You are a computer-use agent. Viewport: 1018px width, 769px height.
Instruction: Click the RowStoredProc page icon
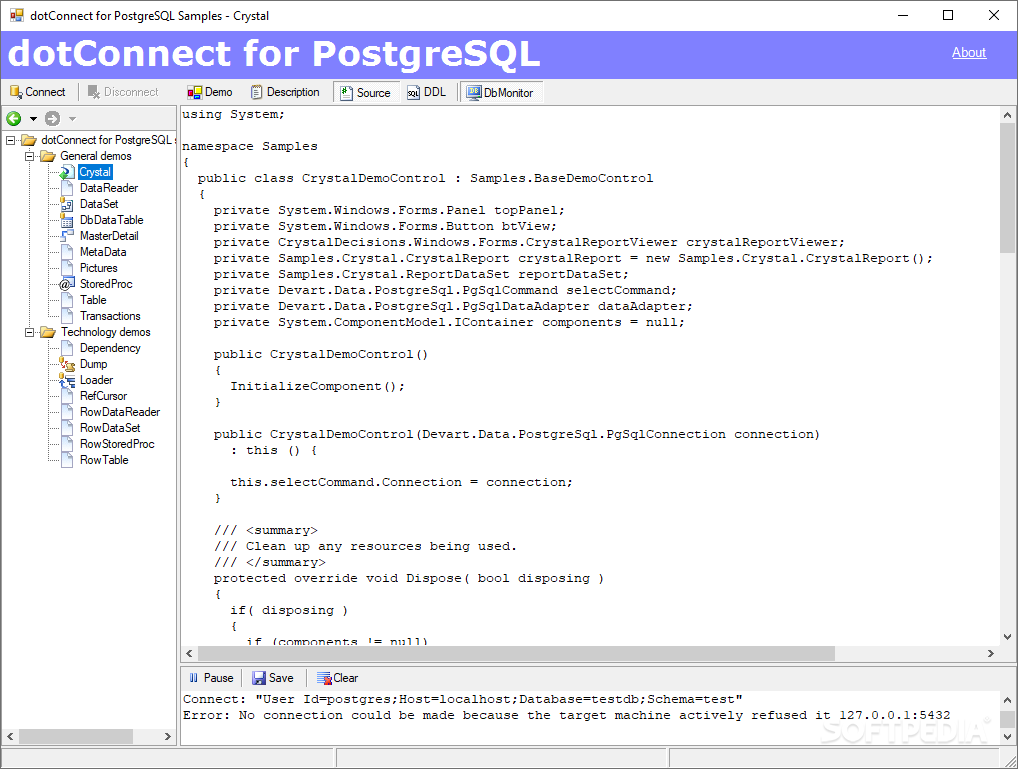click(67, 444)
